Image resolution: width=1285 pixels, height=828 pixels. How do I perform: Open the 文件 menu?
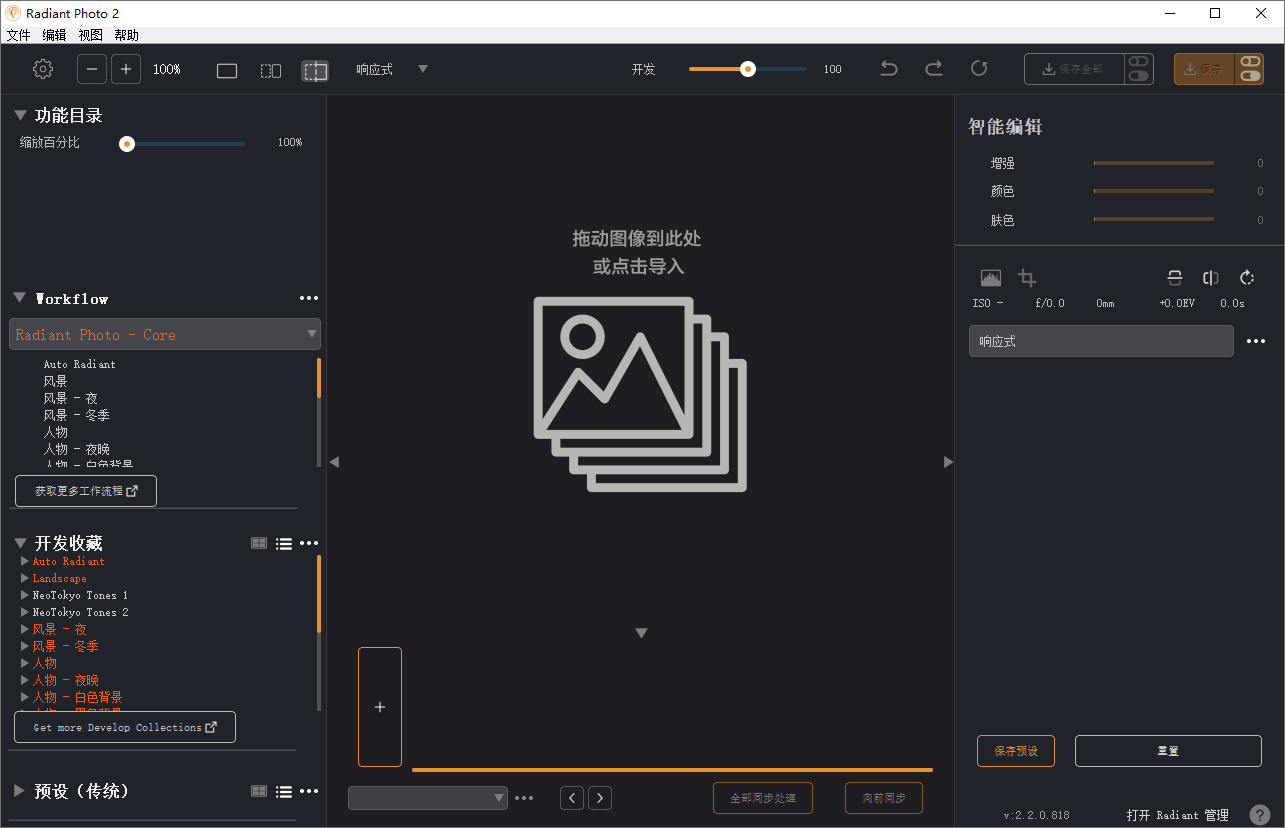tap(18, 35)
